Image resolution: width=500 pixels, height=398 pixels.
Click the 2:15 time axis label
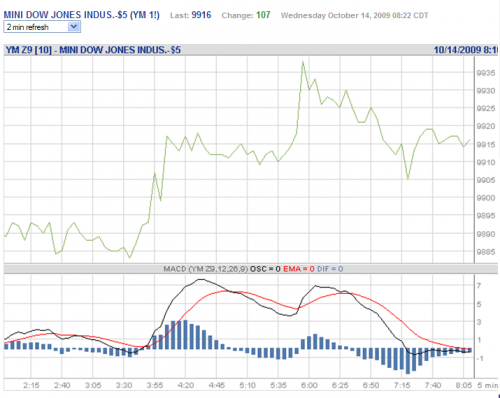pyautogui.click(x=31, y=385)
